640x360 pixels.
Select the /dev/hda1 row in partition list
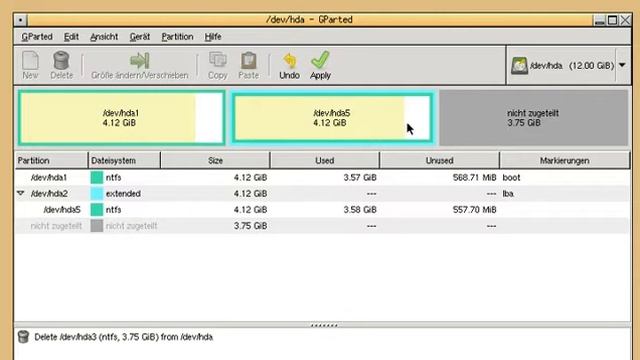pos(322,178)
